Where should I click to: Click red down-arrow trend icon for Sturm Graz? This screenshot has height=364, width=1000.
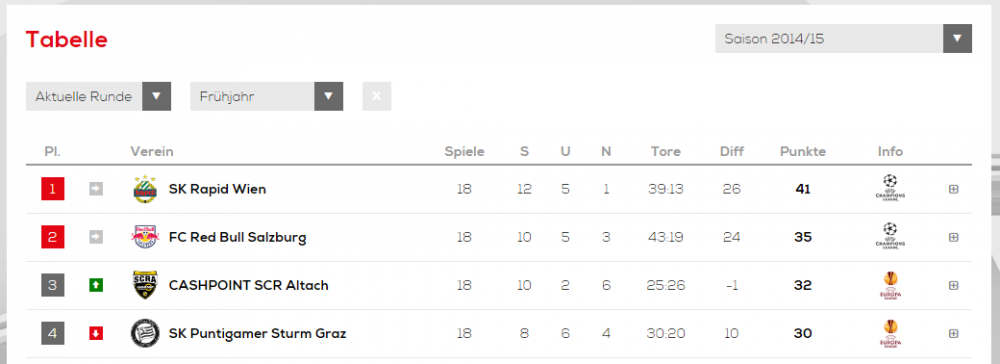[96, 333]
